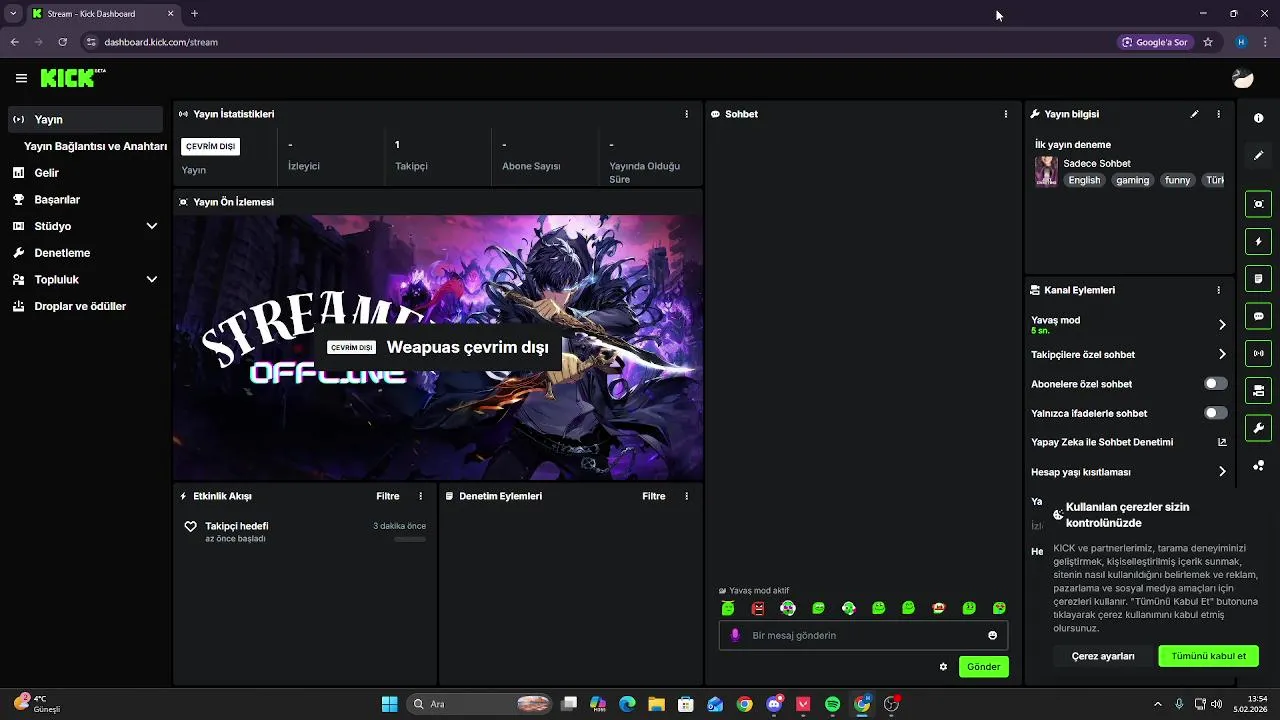Open Filtre in Denetim Eylemleri panel

pos(654,496)
